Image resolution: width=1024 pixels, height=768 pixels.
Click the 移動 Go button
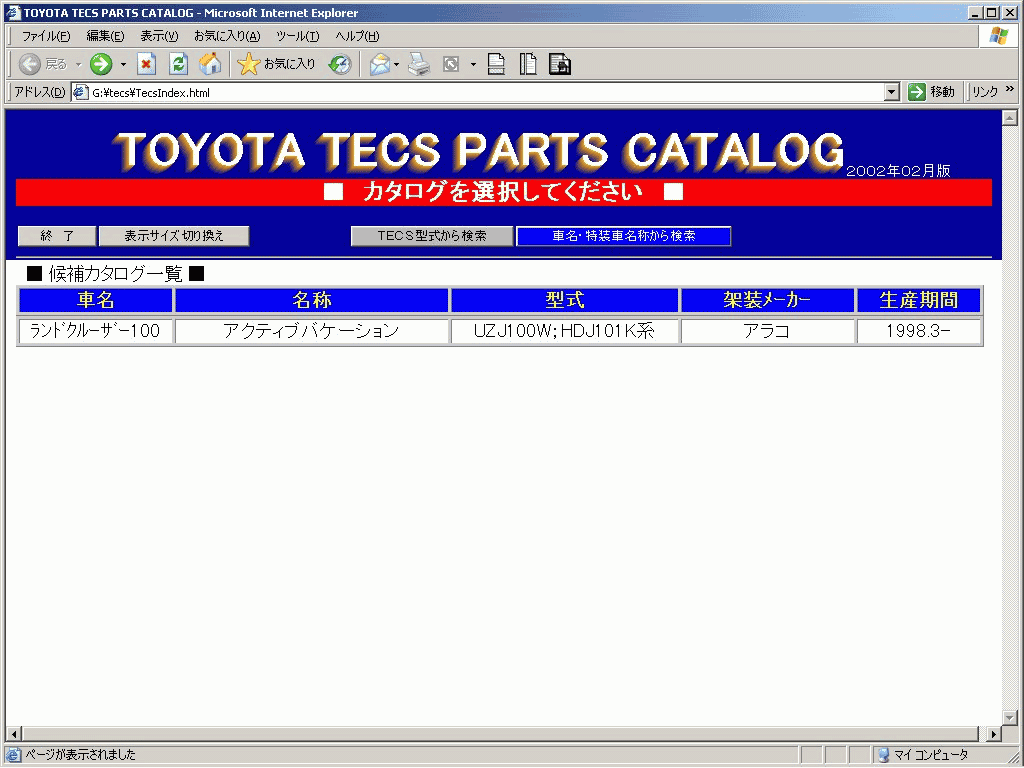tap(931, 92)
